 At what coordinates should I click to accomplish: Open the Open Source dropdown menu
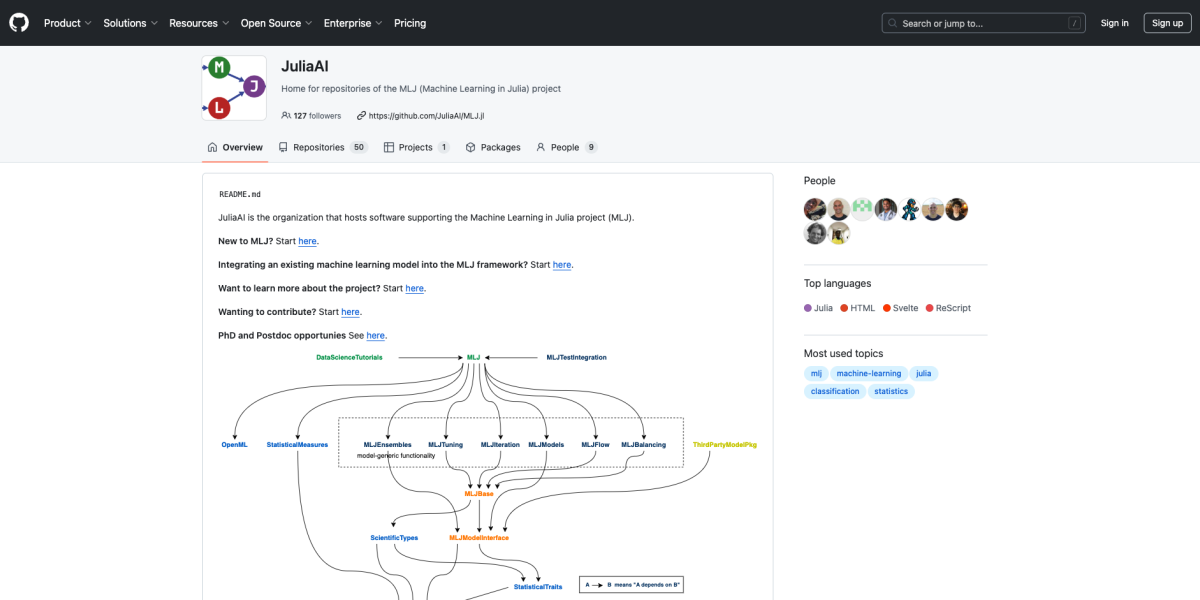276,23
